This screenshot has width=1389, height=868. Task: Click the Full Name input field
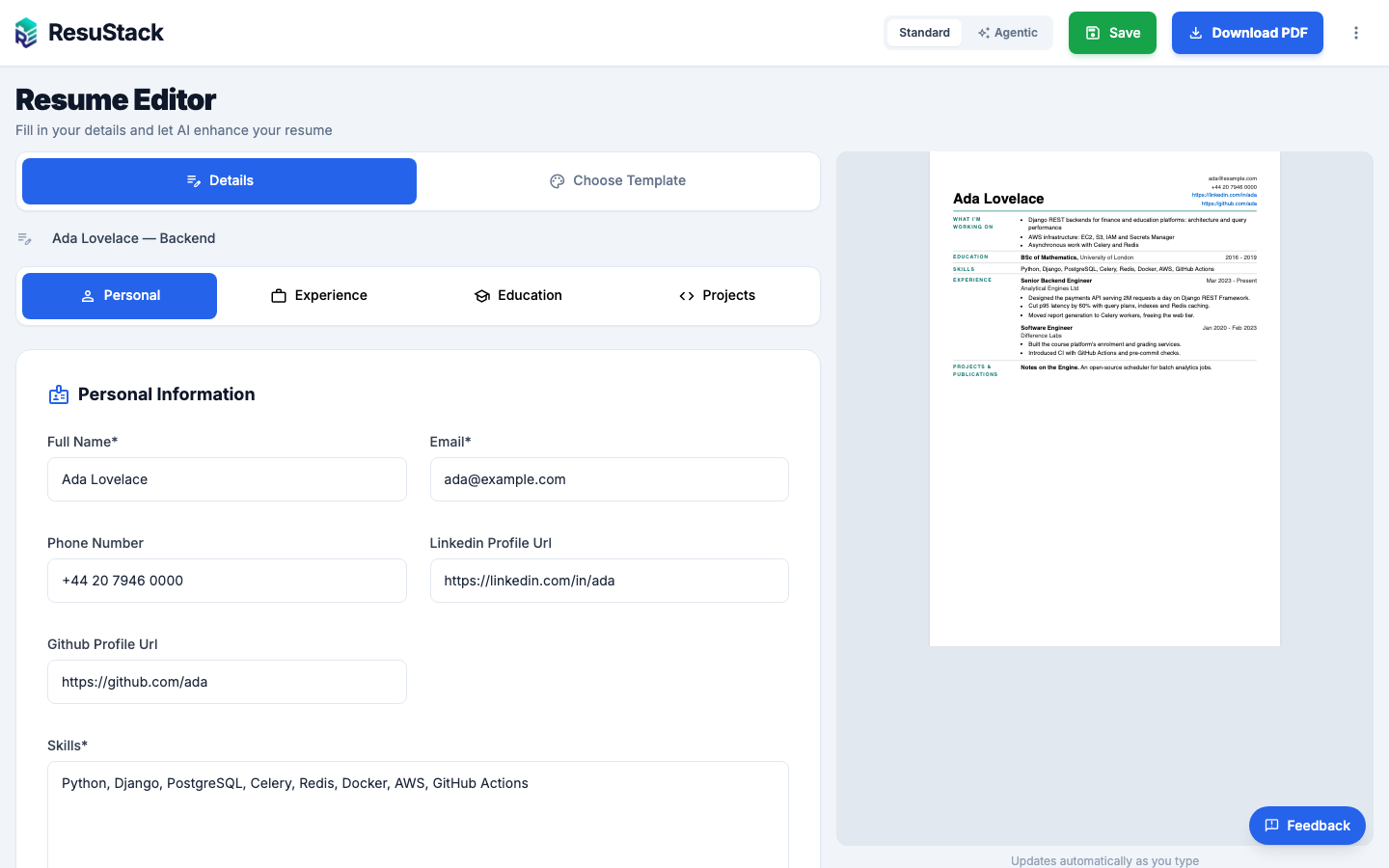(227, 479)
